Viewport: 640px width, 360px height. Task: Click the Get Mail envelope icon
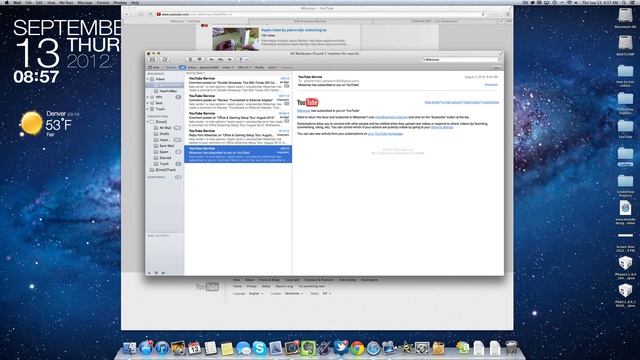pyautogui.click(x=152, y=60)
